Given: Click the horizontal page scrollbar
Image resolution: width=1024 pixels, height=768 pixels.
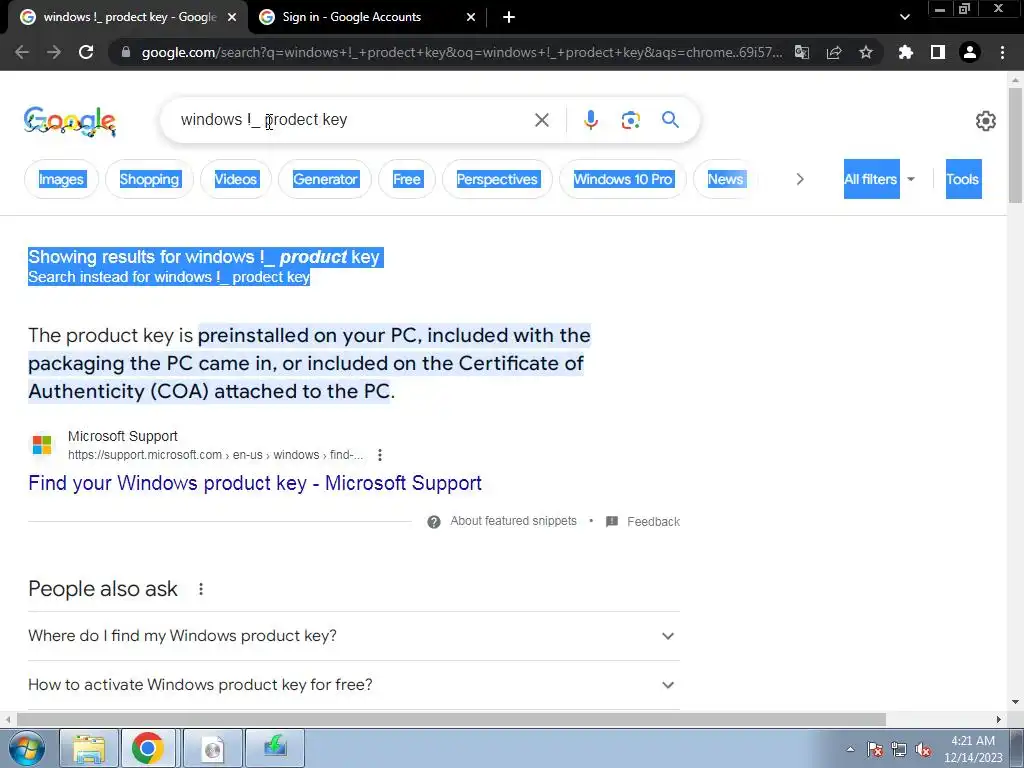Looking at the screenshot, I should click(451, 719).
